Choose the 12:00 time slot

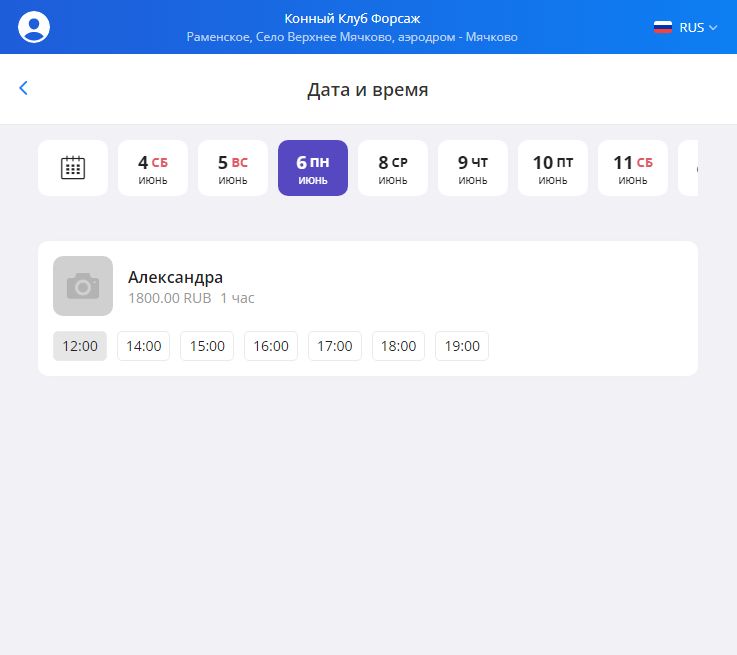[80, 346]
